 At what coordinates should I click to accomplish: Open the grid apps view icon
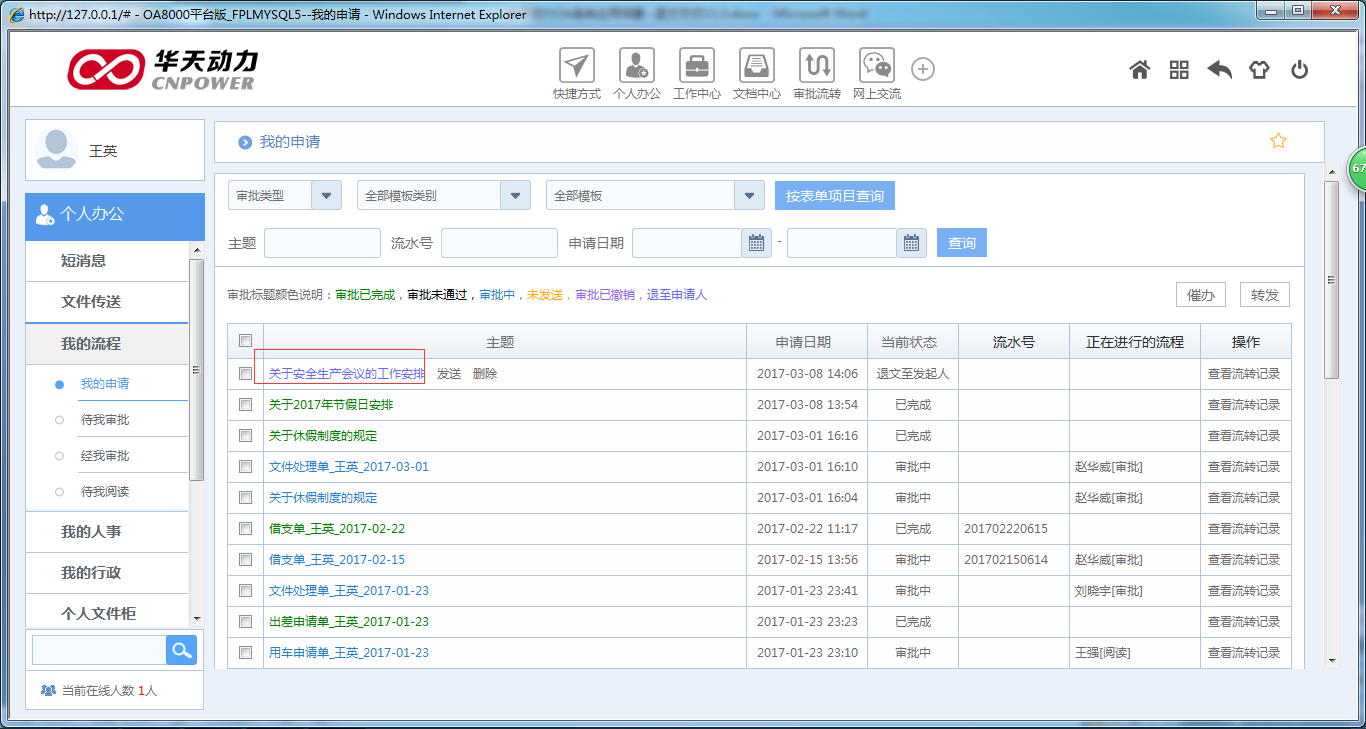tap(1179, 70)
